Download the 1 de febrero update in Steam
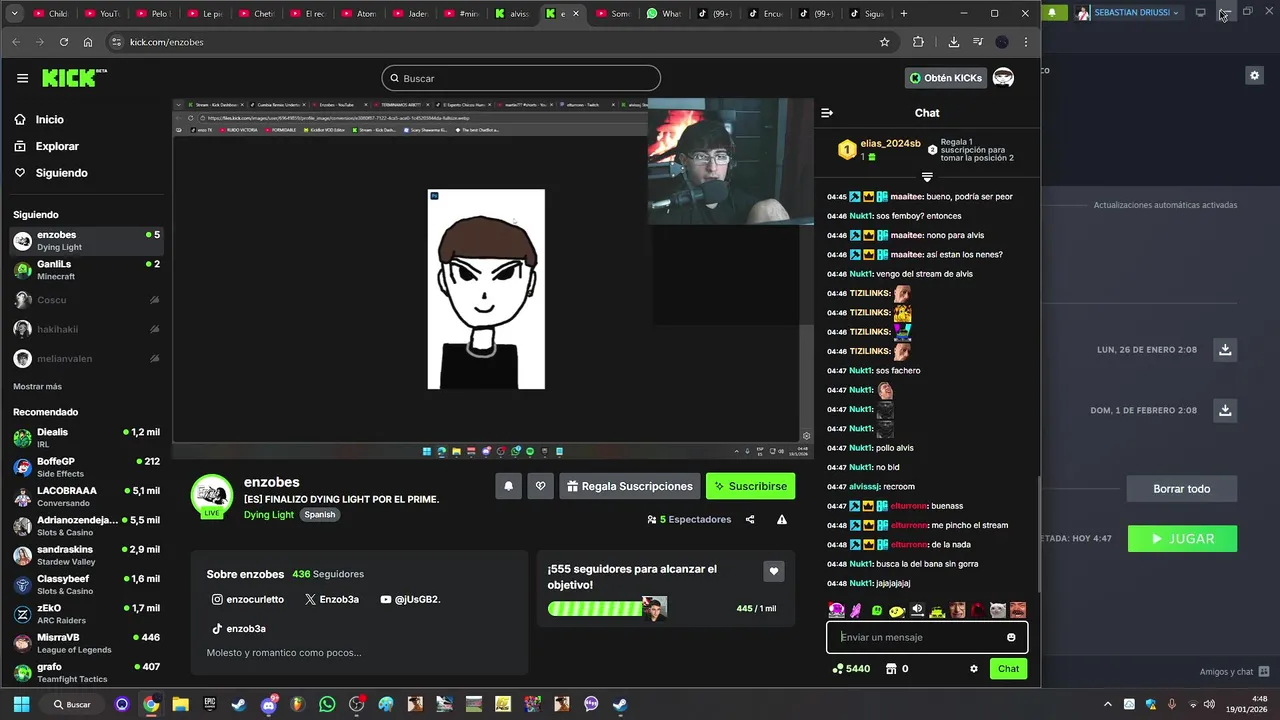 pos(1224,410)
